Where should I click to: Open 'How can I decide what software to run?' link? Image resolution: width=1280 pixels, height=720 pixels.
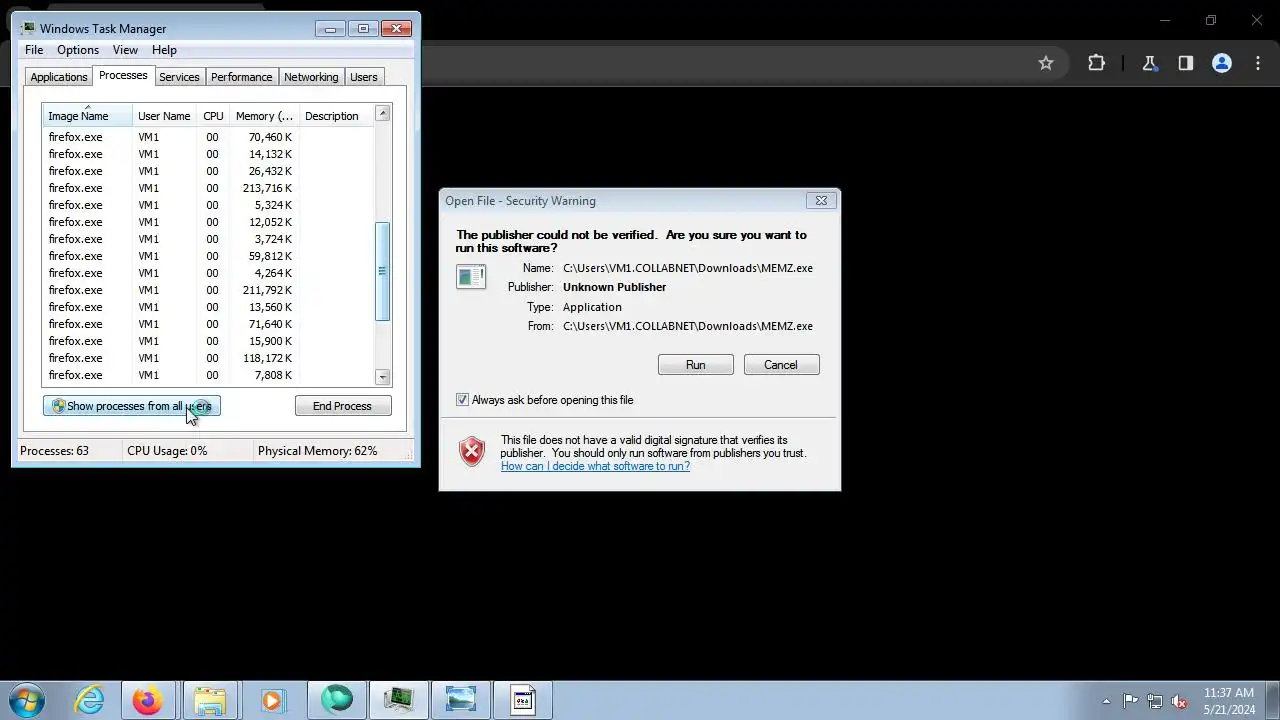tap(595, 466)
